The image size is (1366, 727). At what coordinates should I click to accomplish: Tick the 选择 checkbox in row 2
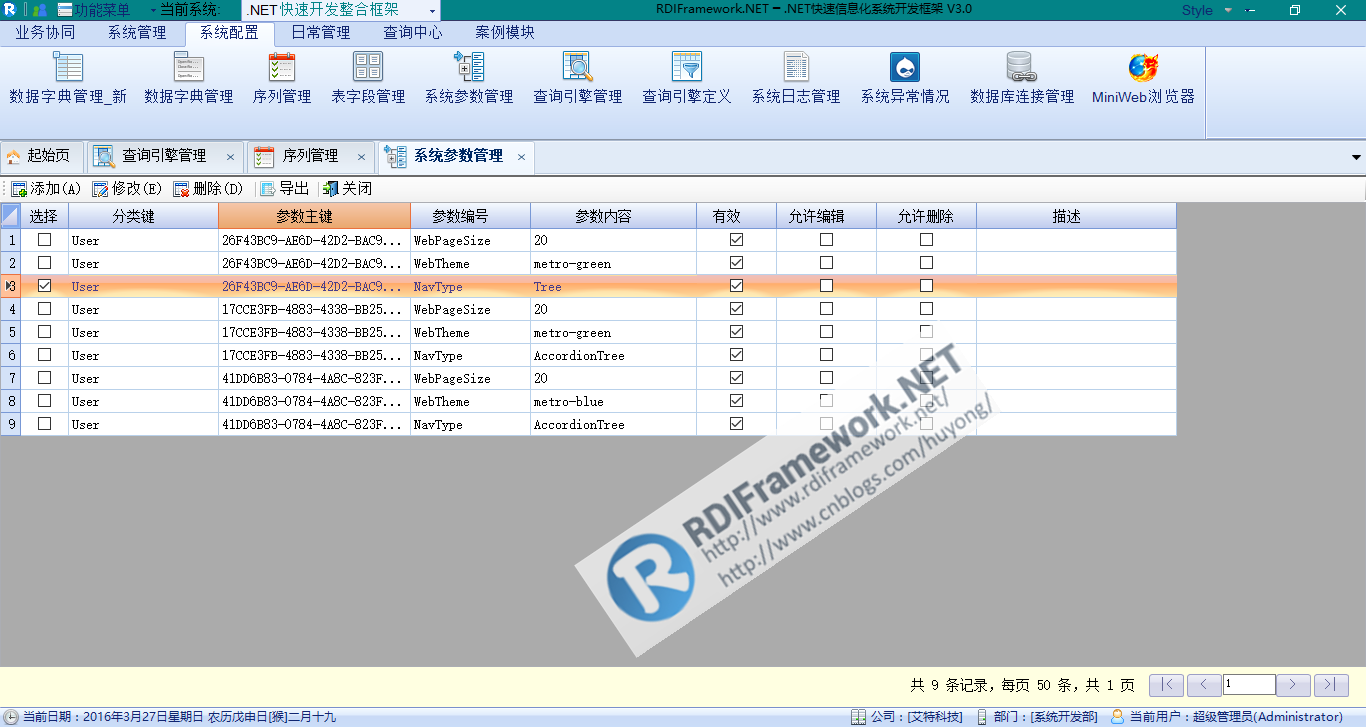[x=44, y=263]
